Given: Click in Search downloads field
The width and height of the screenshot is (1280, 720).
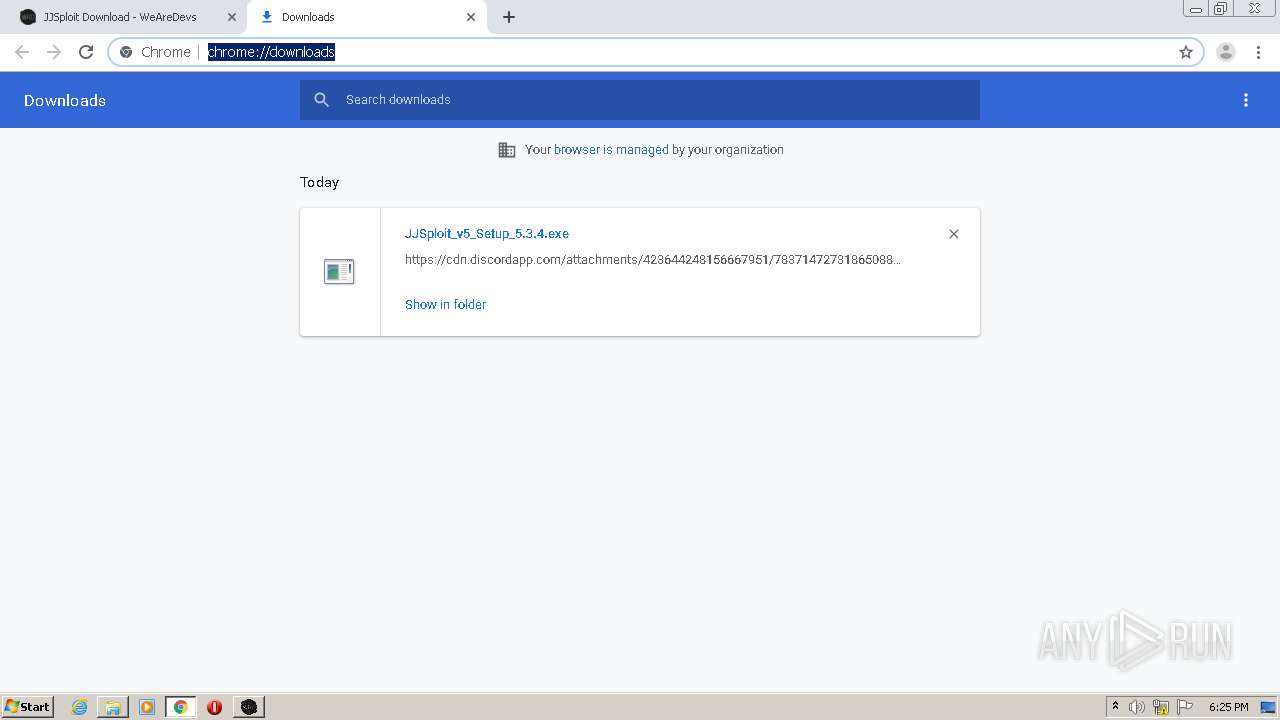Looking at the screenshot, I should pyautogui.click(x=640, y=100).
